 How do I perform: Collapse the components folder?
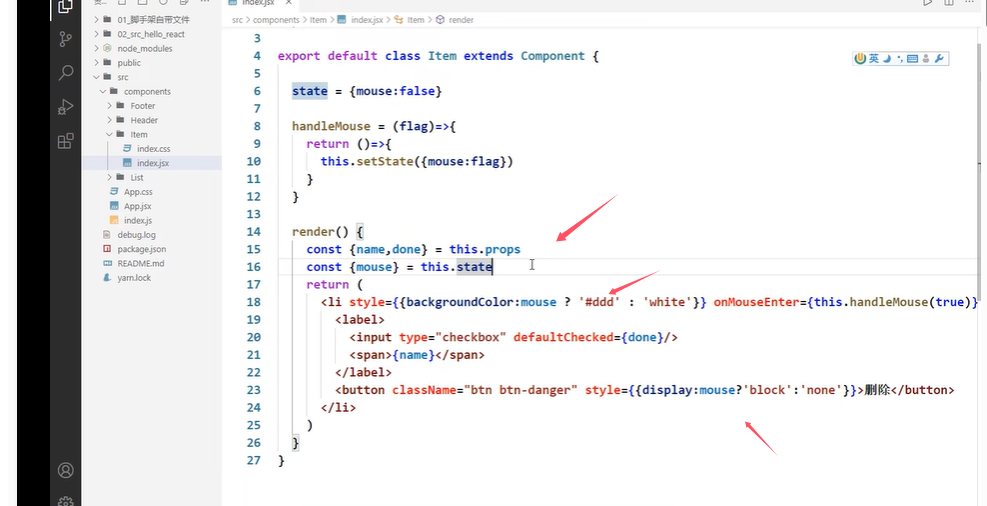[103, 91]
